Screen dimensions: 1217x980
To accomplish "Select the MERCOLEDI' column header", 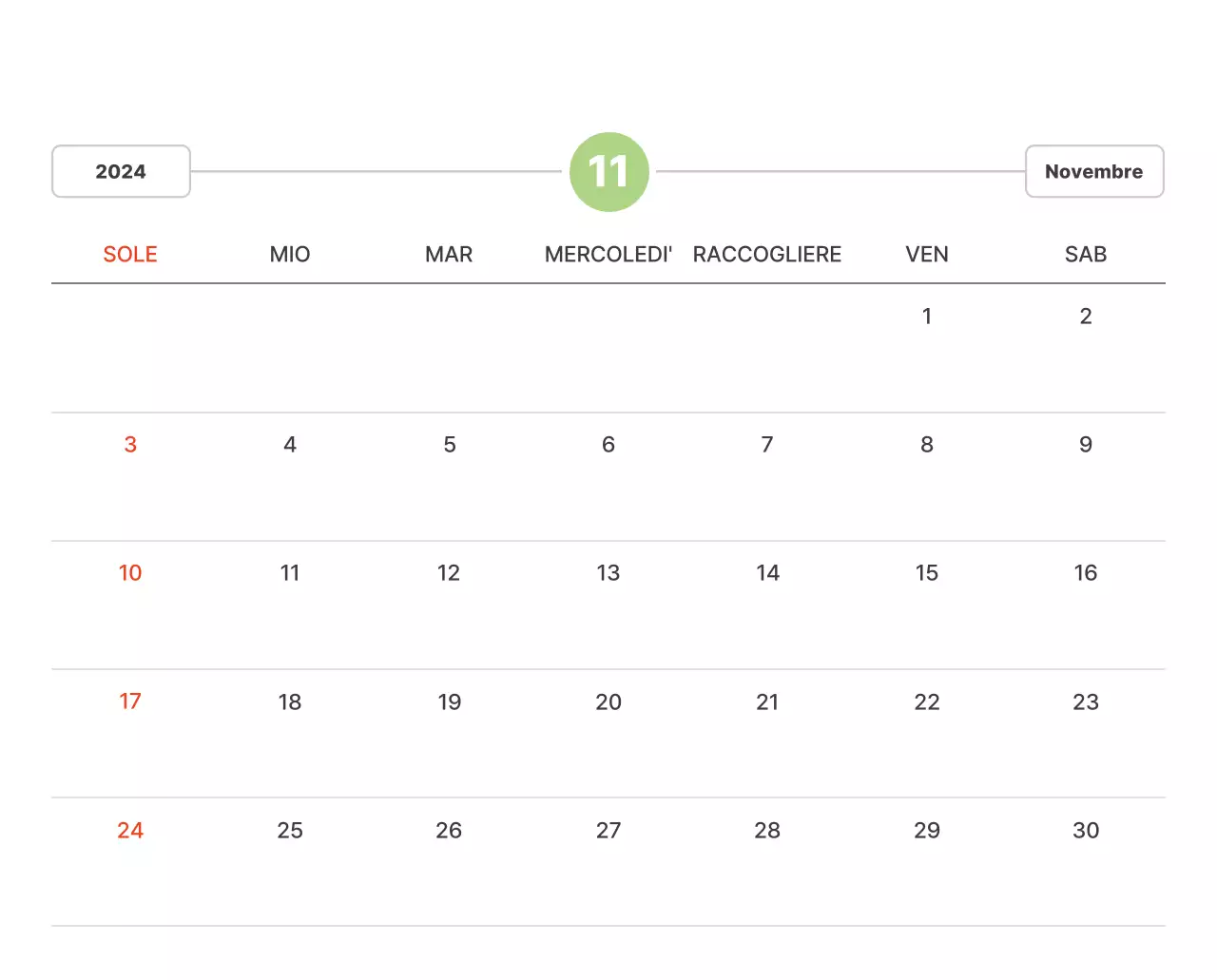I will [608, 254].
